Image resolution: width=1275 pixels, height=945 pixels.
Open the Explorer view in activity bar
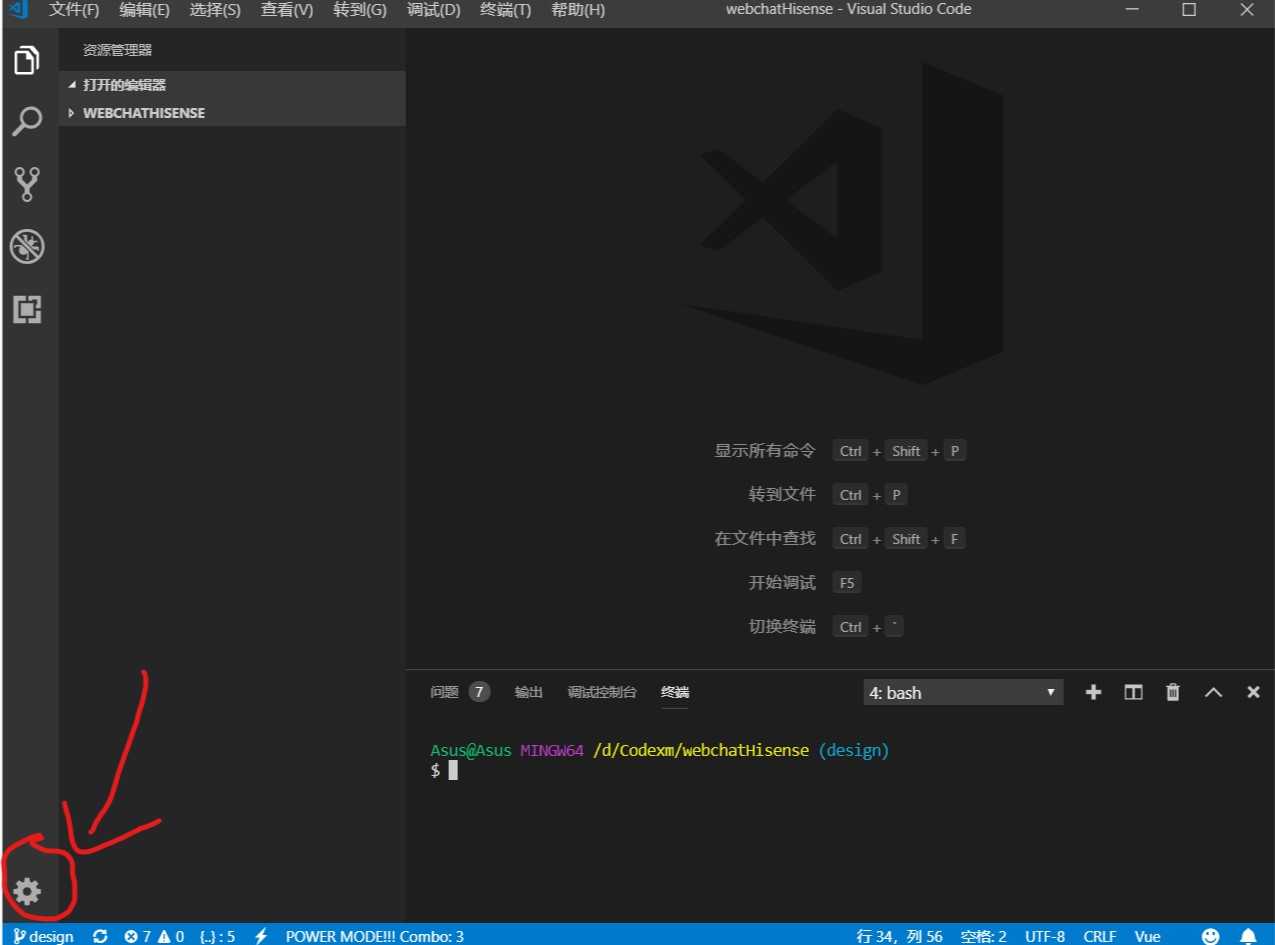coord(27,60)
